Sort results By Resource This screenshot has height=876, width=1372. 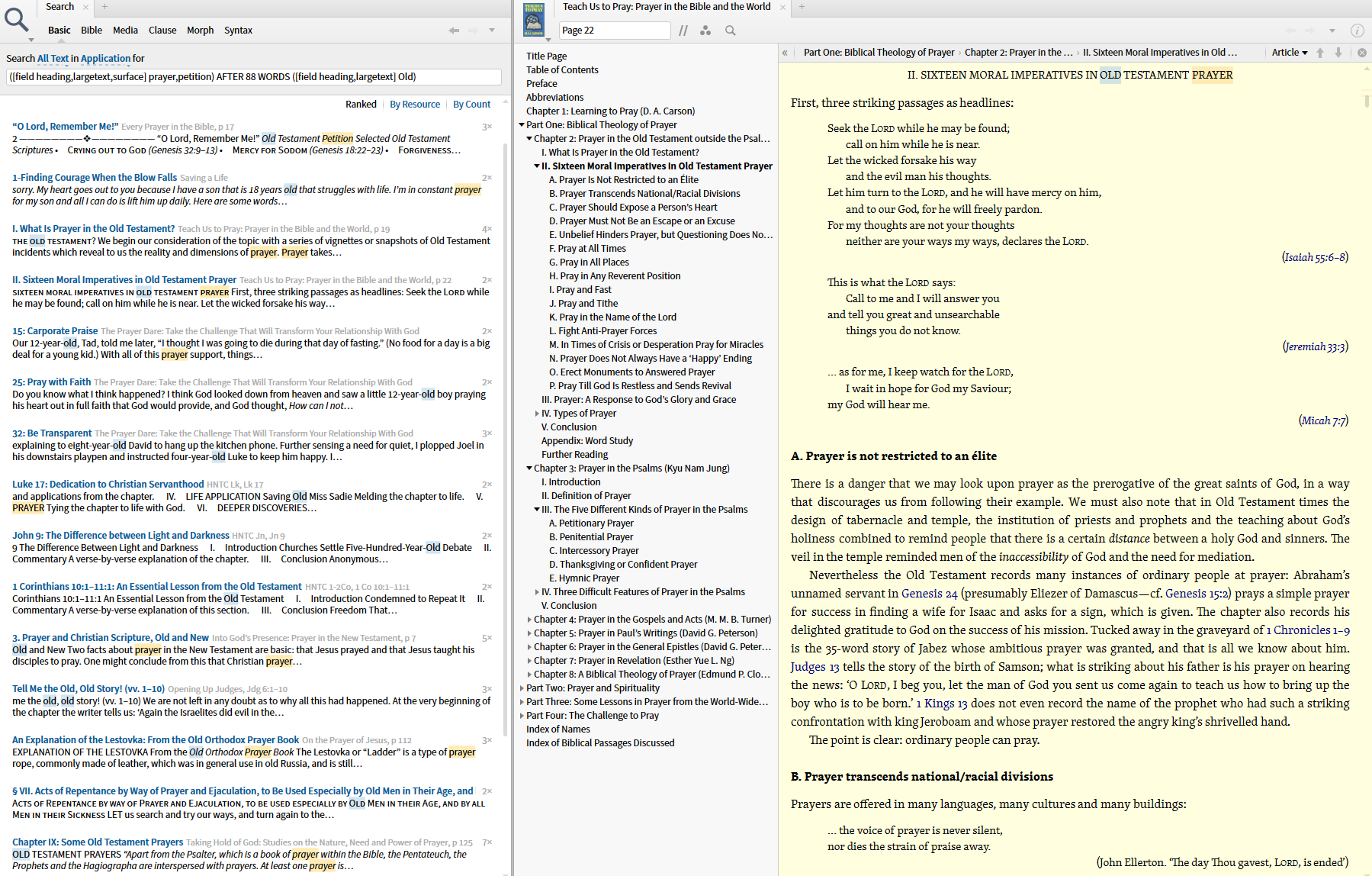(x=415, y=105)
